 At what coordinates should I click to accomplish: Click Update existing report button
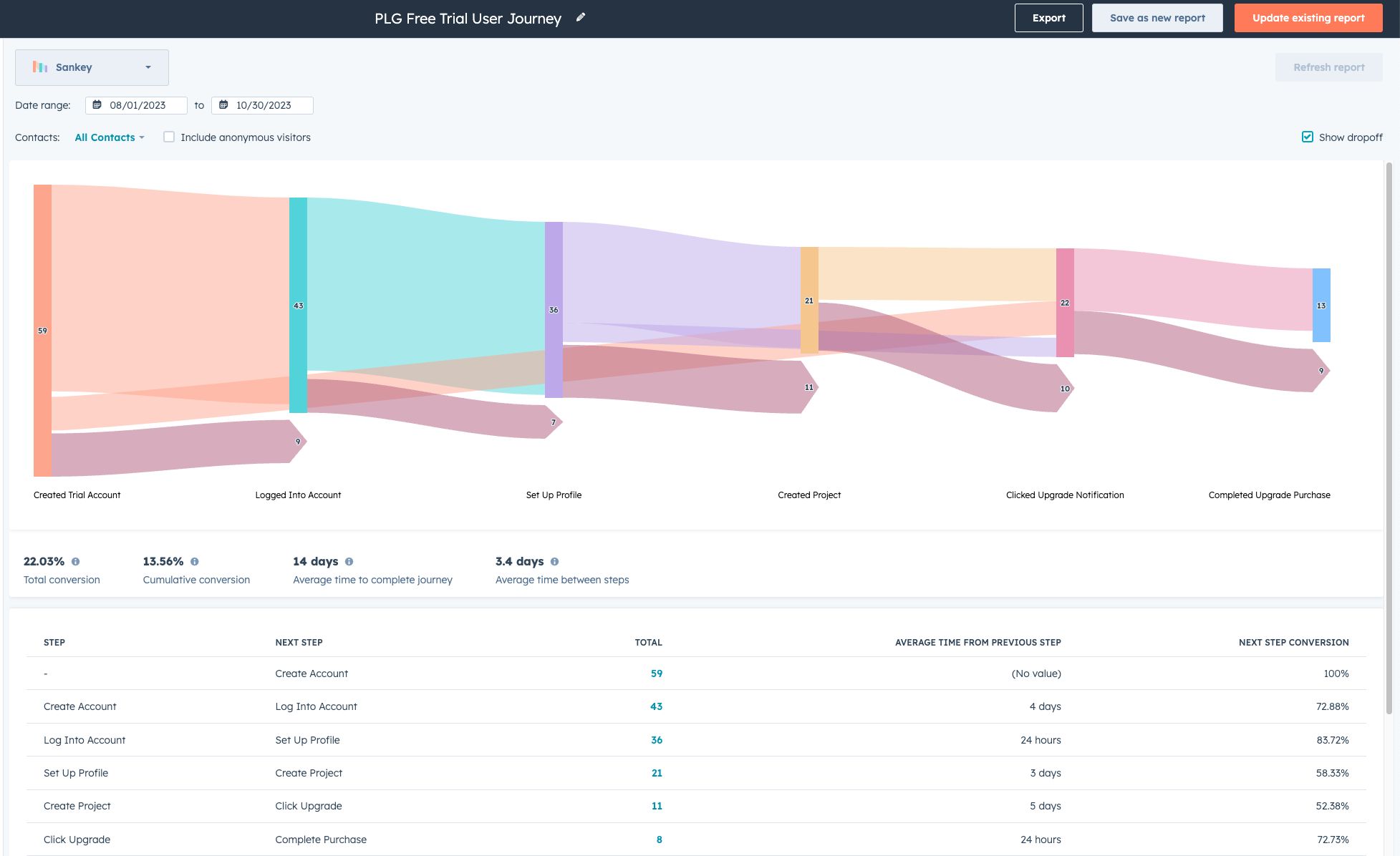click(x=1308, y=18)
